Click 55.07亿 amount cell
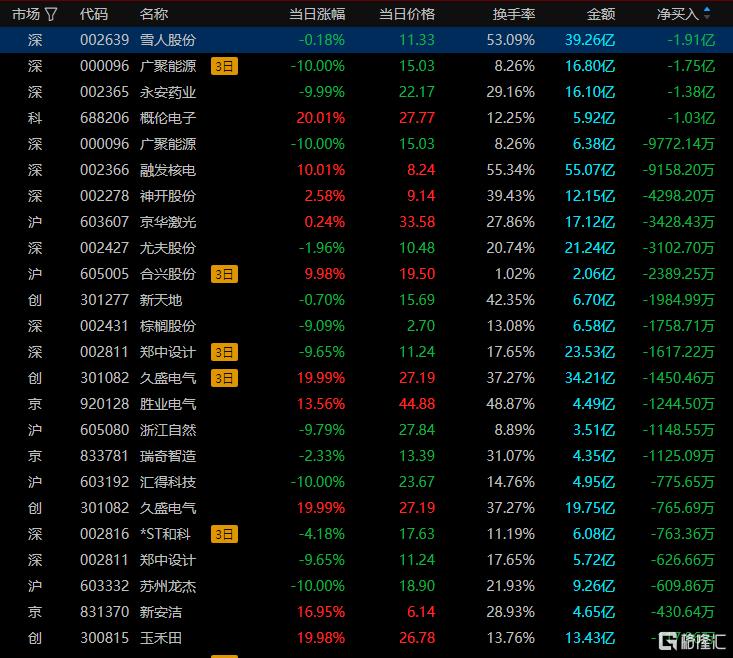Viewport: 733px width, 658px height. pos(590,170)
